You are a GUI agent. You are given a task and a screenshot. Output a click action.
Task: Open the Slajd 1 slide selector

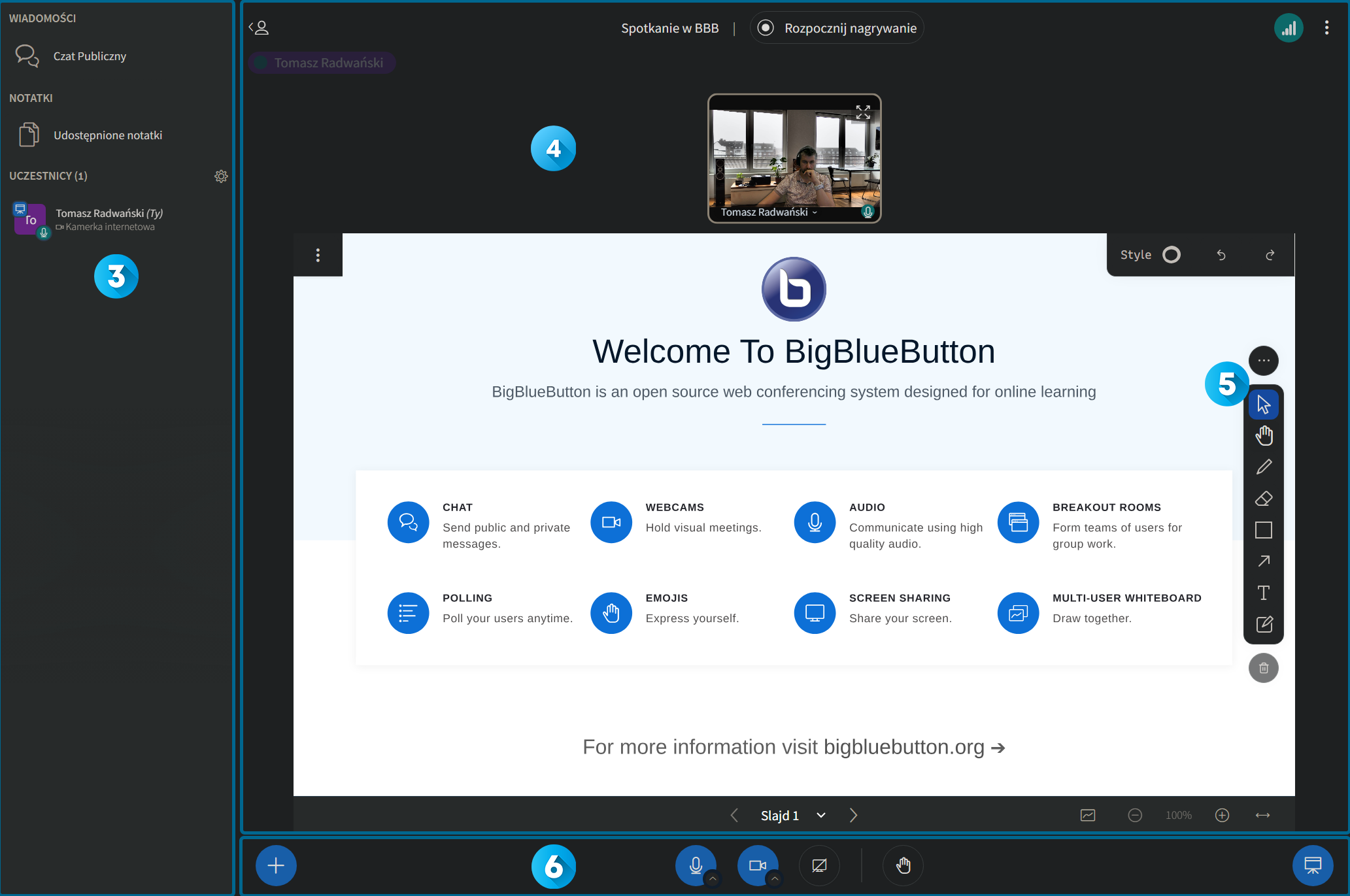pos(792,815)
